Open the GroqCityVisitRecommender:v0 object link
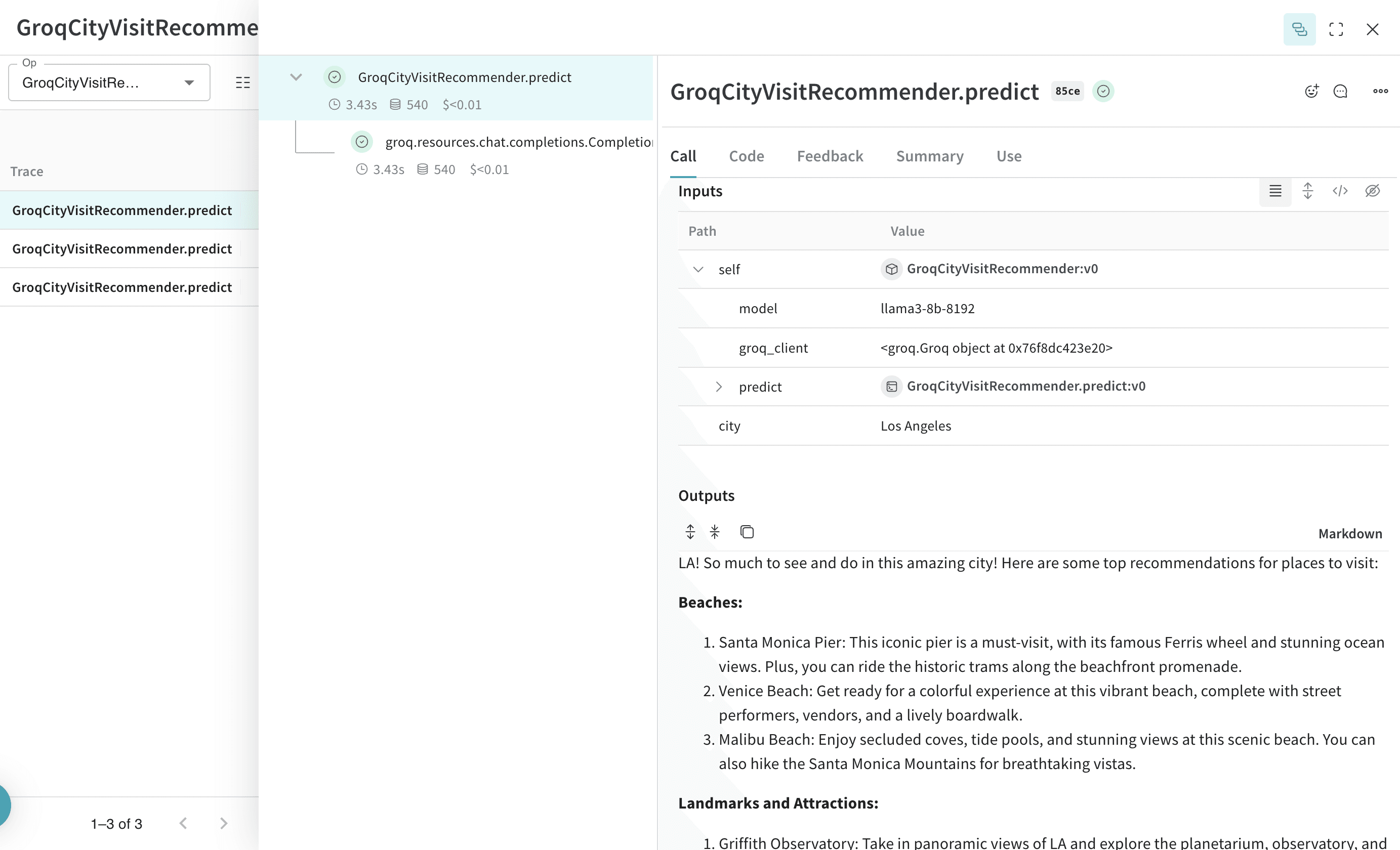Image resolution: width=1400 pixels, height=850 pixels. coord(1002,269)
